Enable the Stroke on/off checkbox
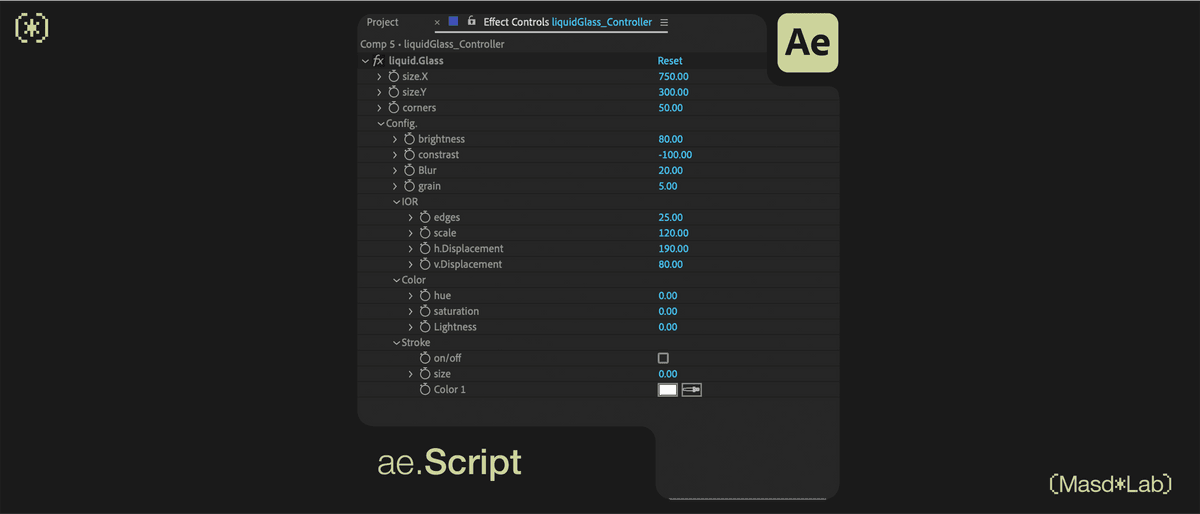The image size is (1200, 514). click(663, 358)
